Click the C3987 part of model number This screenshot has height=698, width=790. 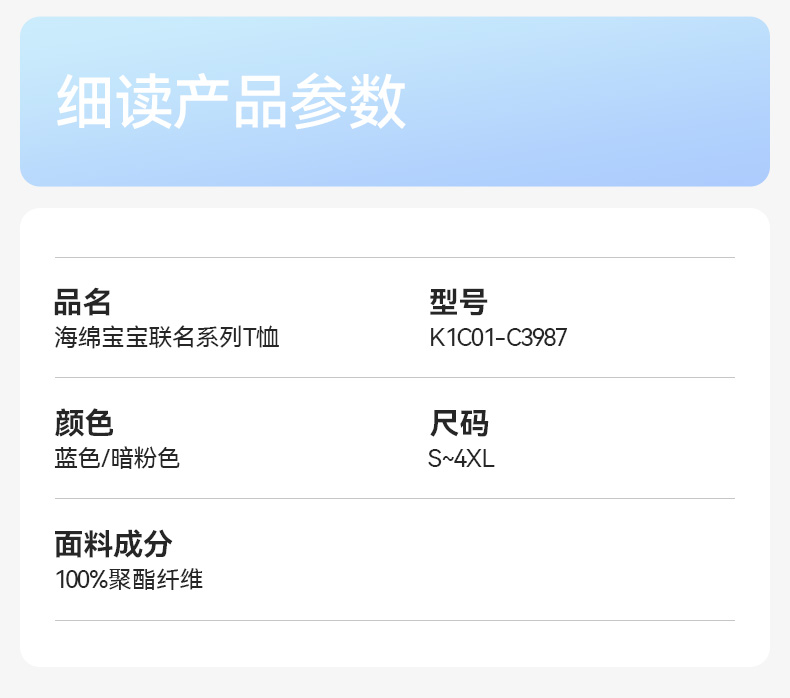(536, 338)
